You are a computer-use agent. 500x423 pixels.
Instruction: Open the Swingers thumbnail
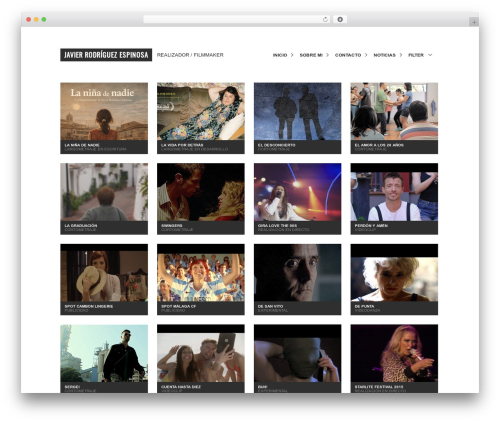coord(201,192)
